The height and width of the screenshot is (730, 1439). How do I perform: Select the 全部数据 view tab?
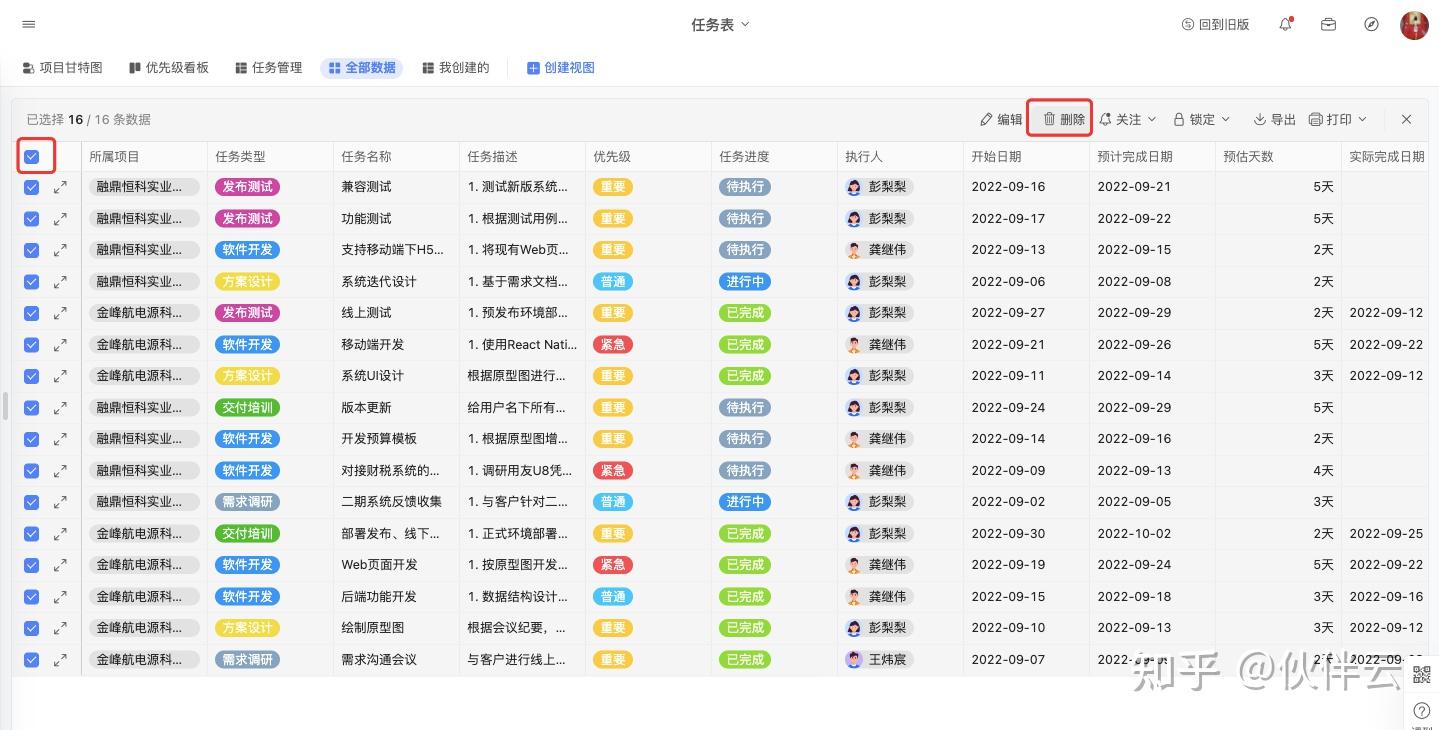click(362, 68)
